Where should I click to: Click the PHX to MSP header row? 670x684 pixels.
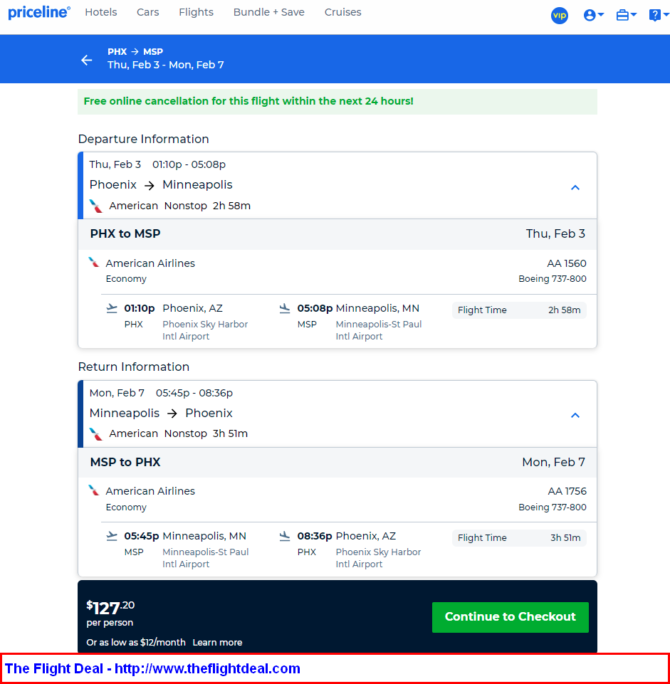337,234
